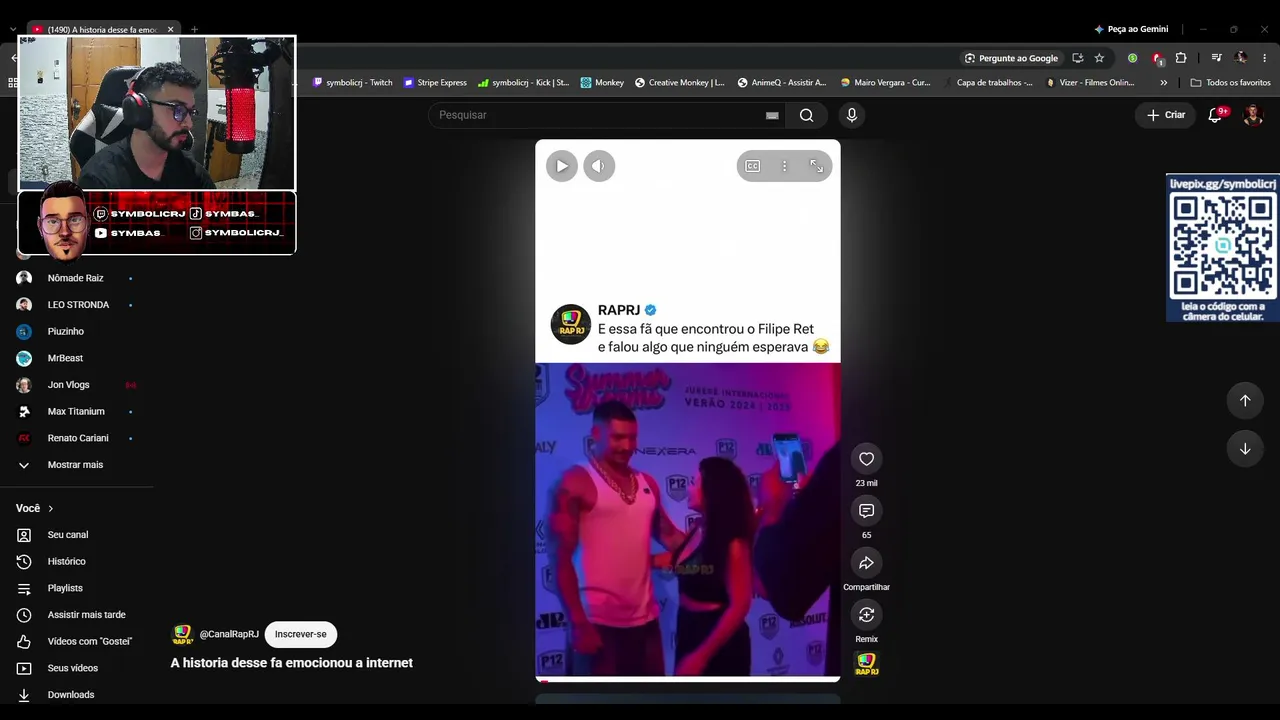The width and height of the screenshot is (1280, 720).
Task: Expand the Você section header
Action: tap(35, 508)
